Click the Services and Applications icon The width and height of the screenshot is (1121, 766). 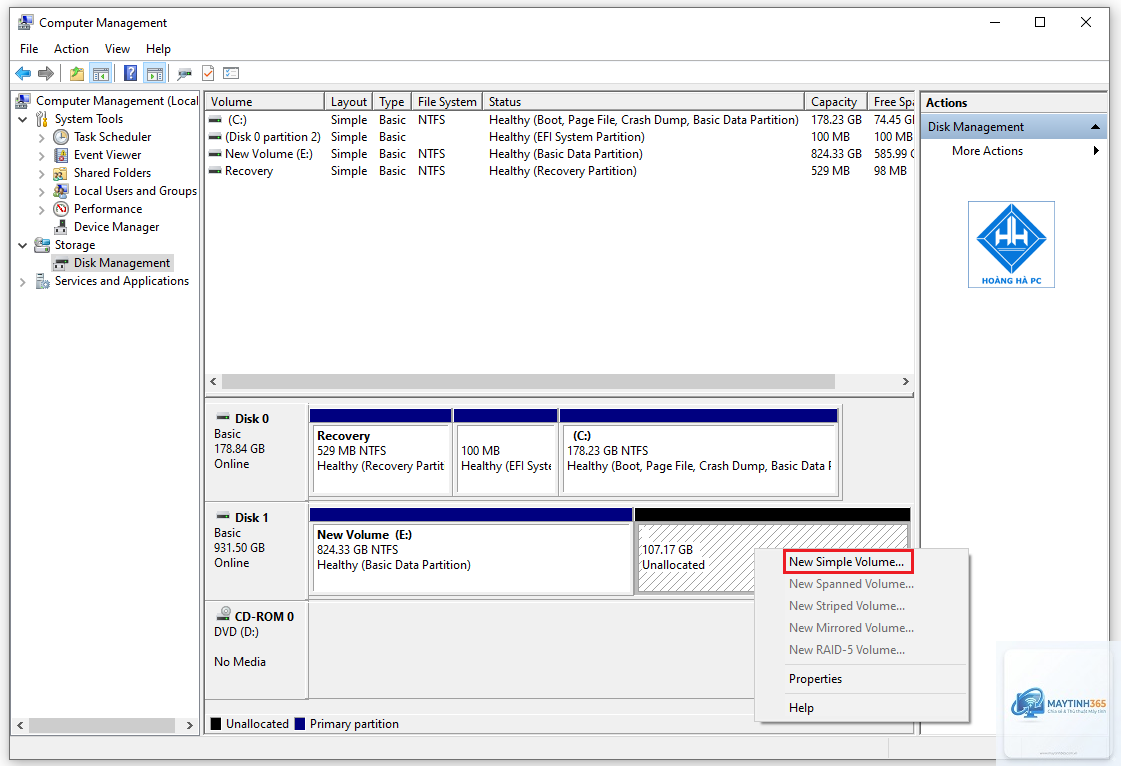tap(42, 281)
